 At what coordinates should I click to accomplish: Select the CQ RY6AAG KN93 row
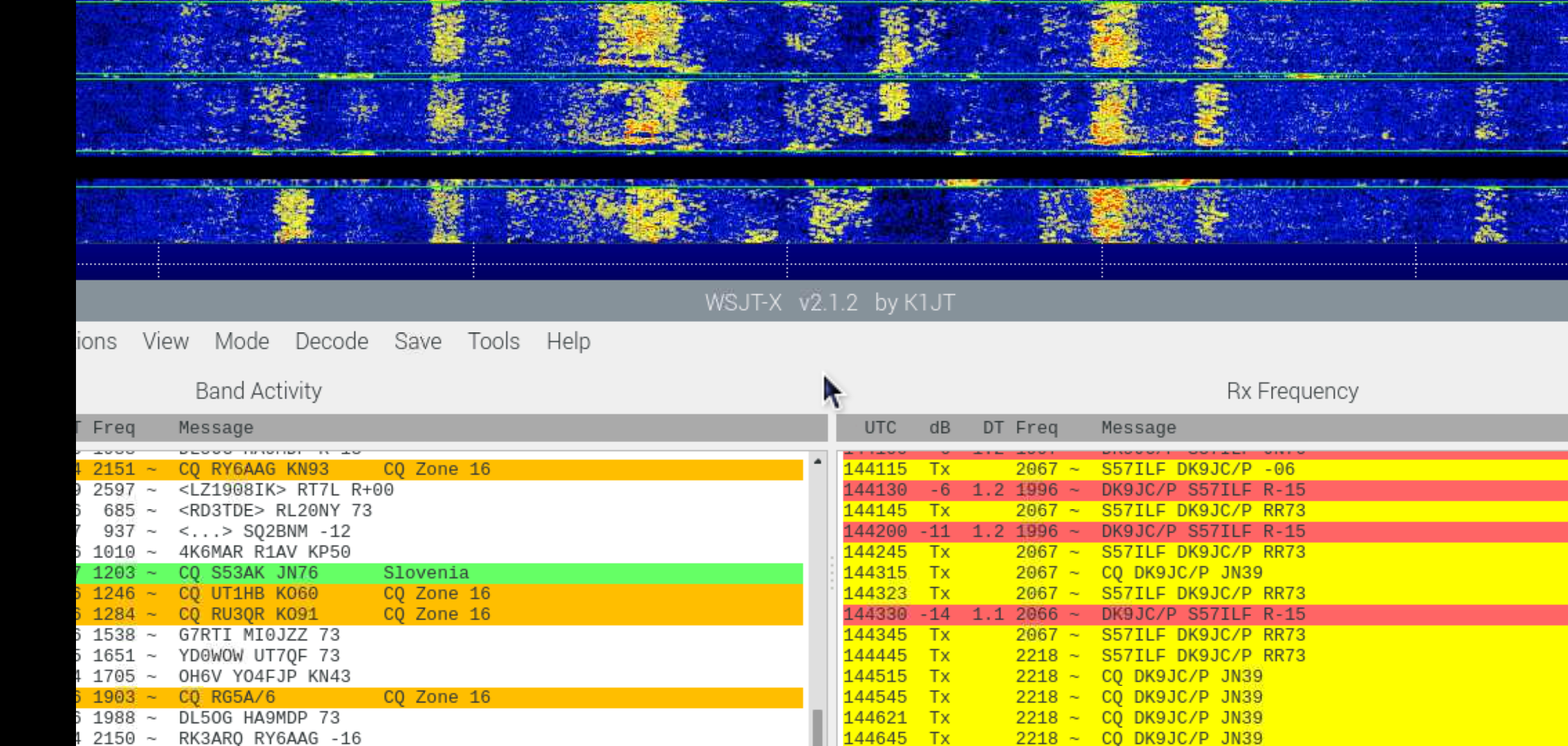pos(439,470)
